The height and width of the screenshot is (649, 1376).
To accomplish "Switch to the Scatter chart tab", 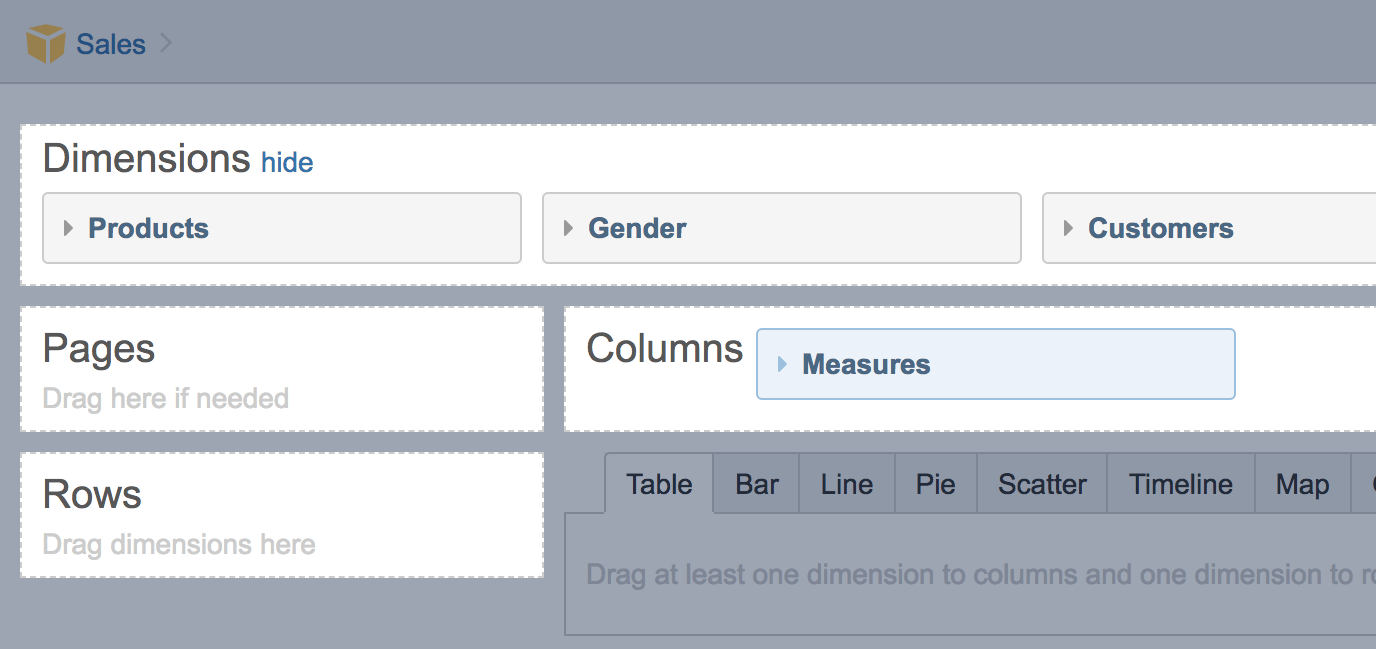I will pos(1042,485).
